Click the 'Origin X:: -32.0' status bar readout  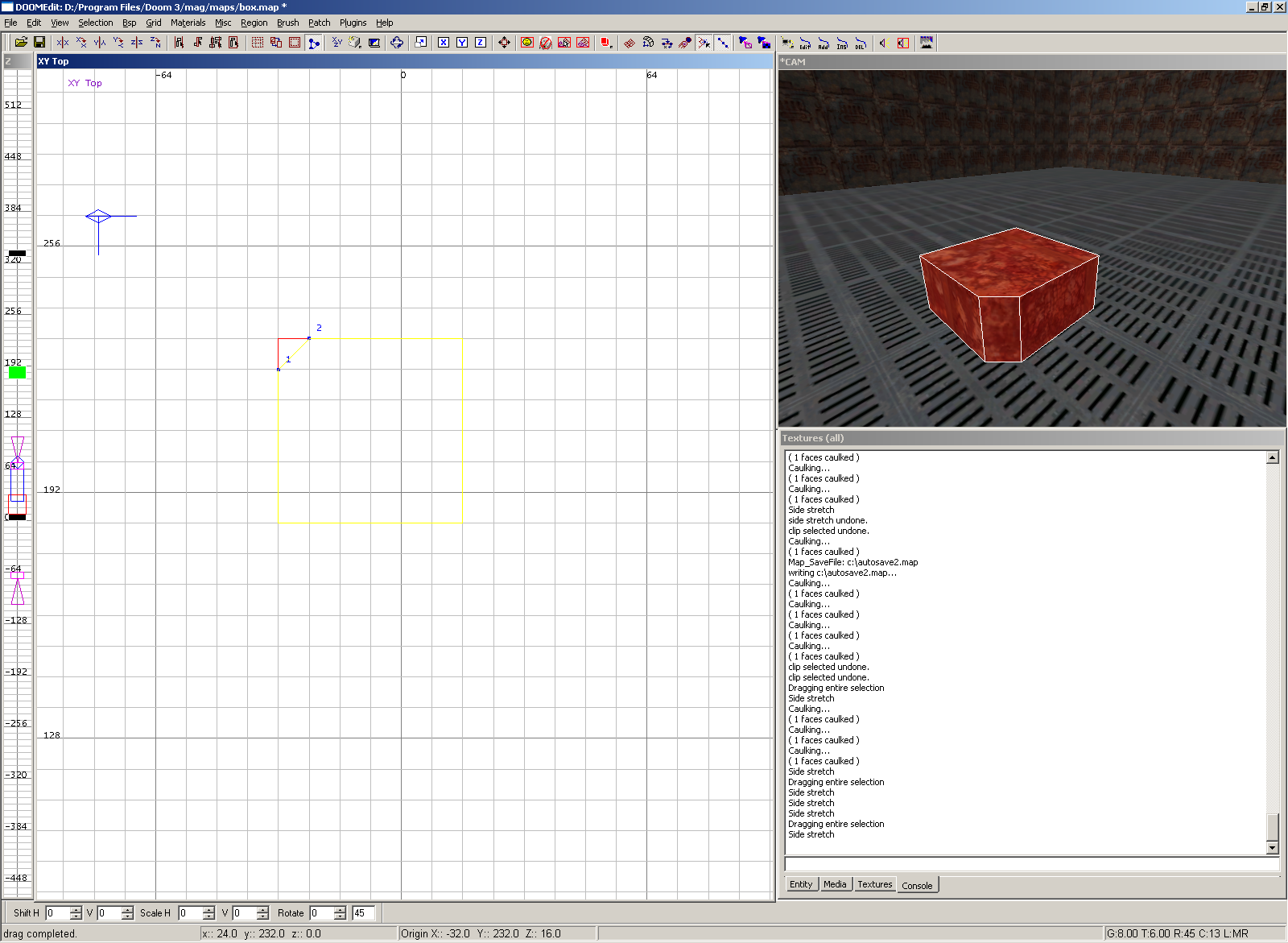[x=436, y=934]
